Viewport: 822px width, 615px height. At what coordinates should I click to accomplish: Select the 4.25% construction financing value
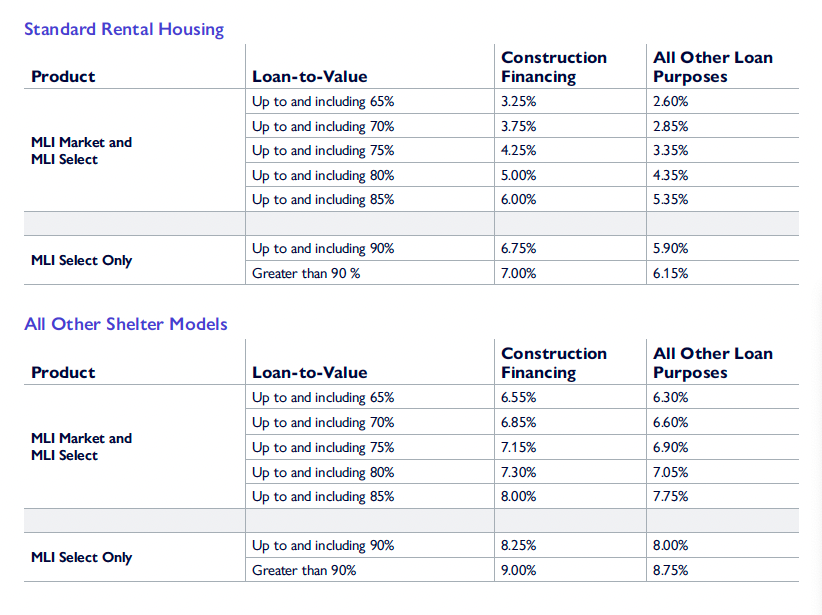pyautogui.click(x=519, y=151)
